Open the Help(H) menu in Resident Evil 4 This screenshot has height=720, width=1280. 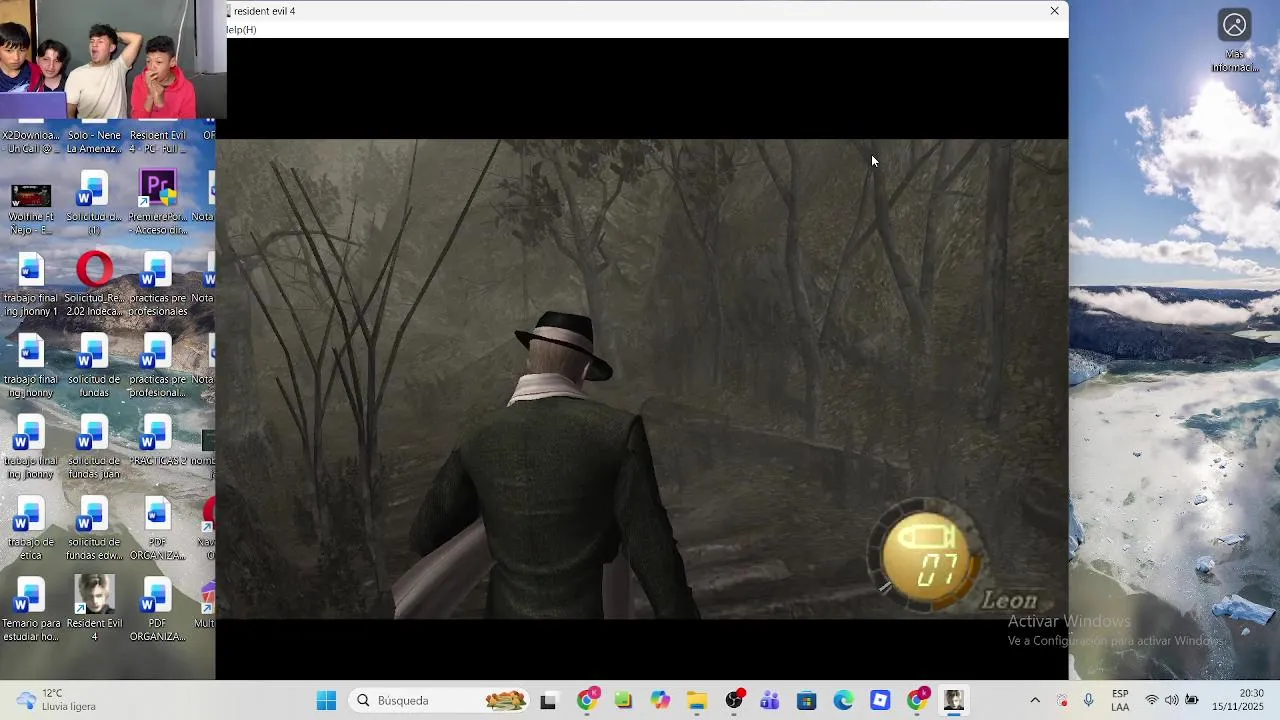(241, 30)
